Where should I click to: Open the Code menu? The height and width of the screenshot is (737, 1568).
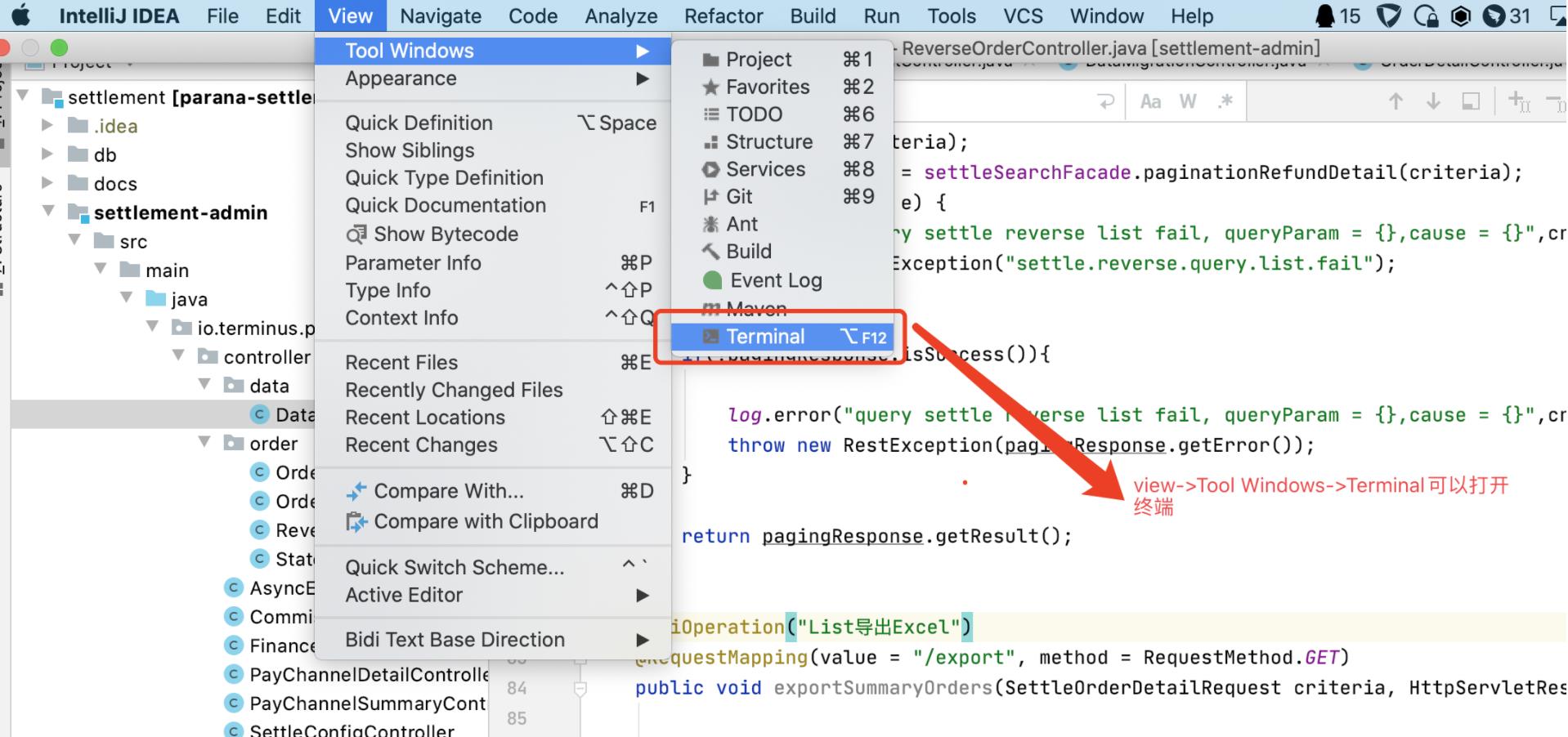coord(533,16)
